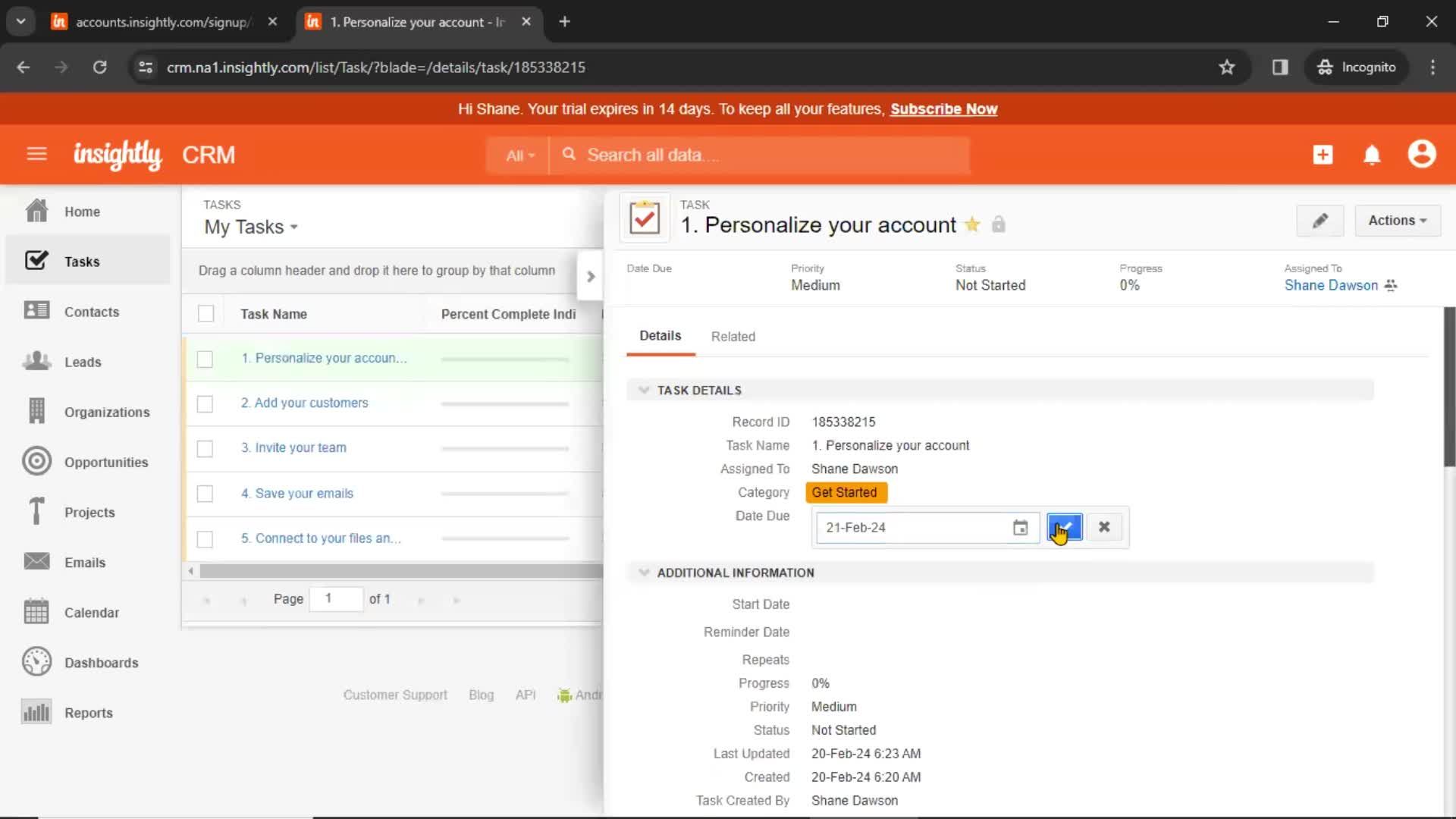
Task: Reload the page in the browser
Action: pyautogui.click(x=99, y=67)
